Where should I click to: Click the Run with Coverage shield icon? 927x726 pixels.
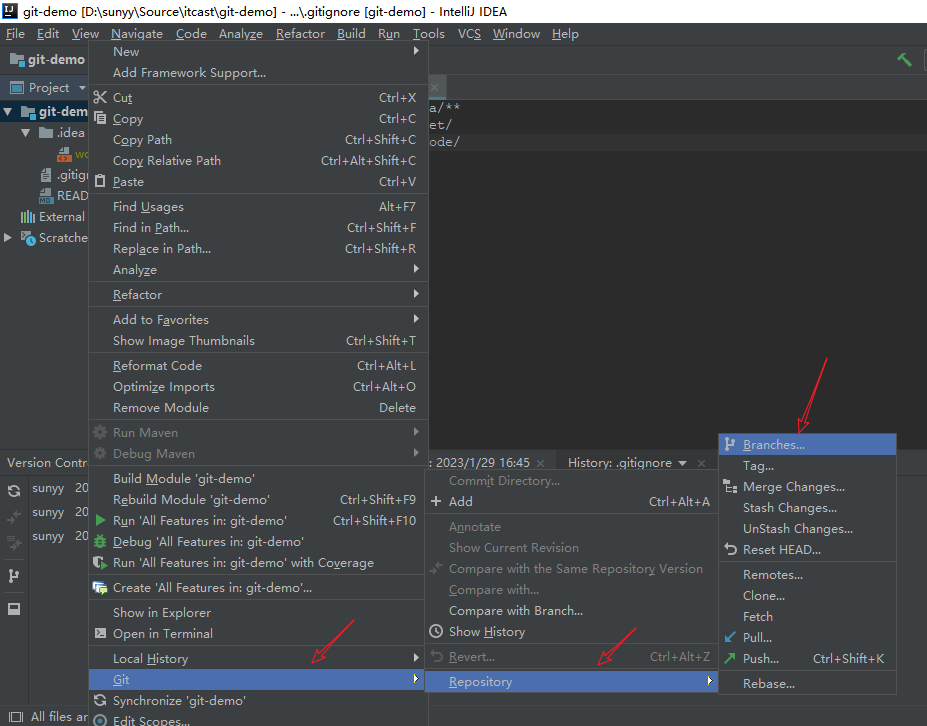click(x=100, y=563)
